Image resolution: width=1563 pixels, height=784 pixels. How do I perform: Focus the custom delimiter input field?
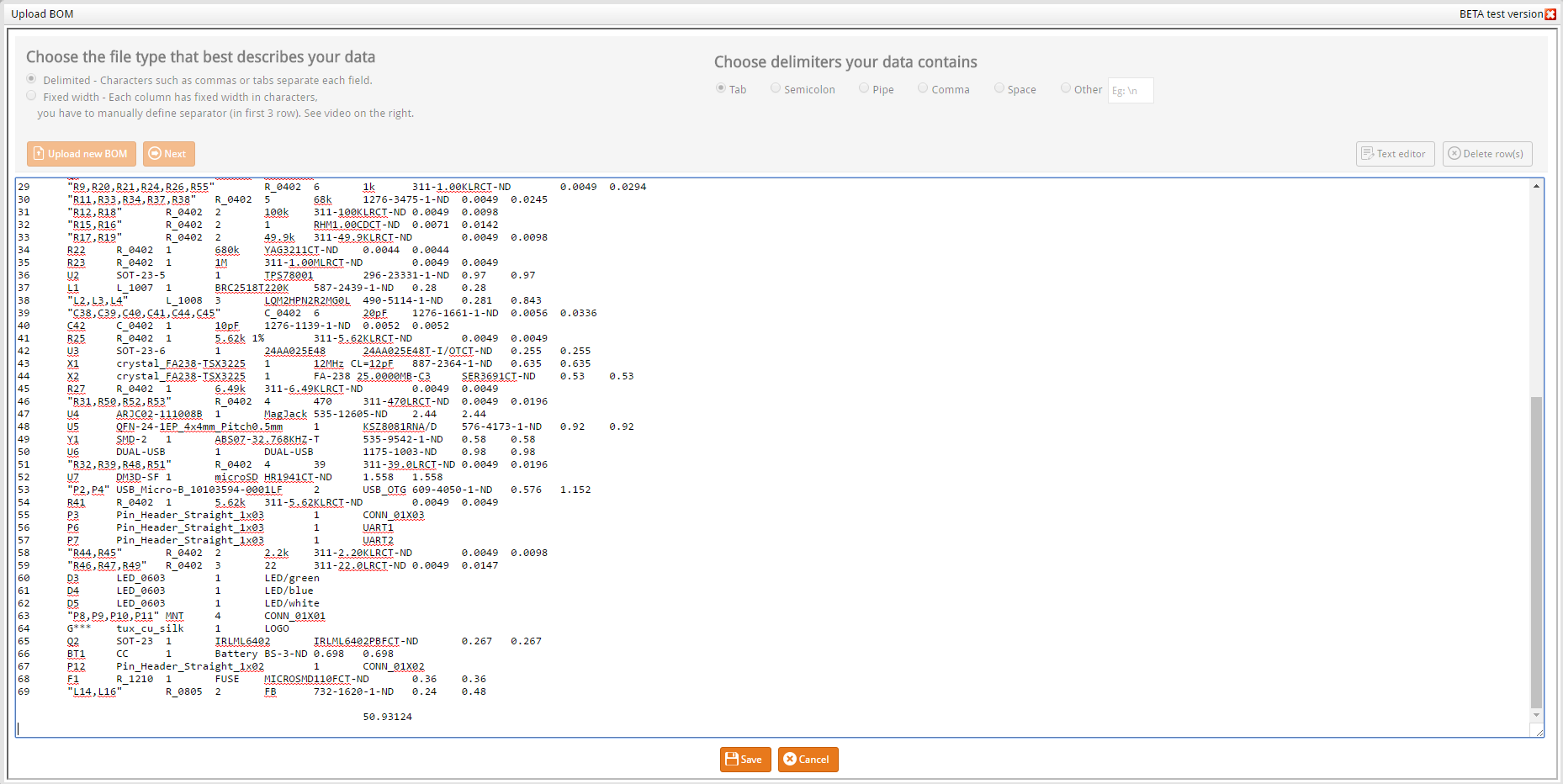click(x=1131, y=90)
